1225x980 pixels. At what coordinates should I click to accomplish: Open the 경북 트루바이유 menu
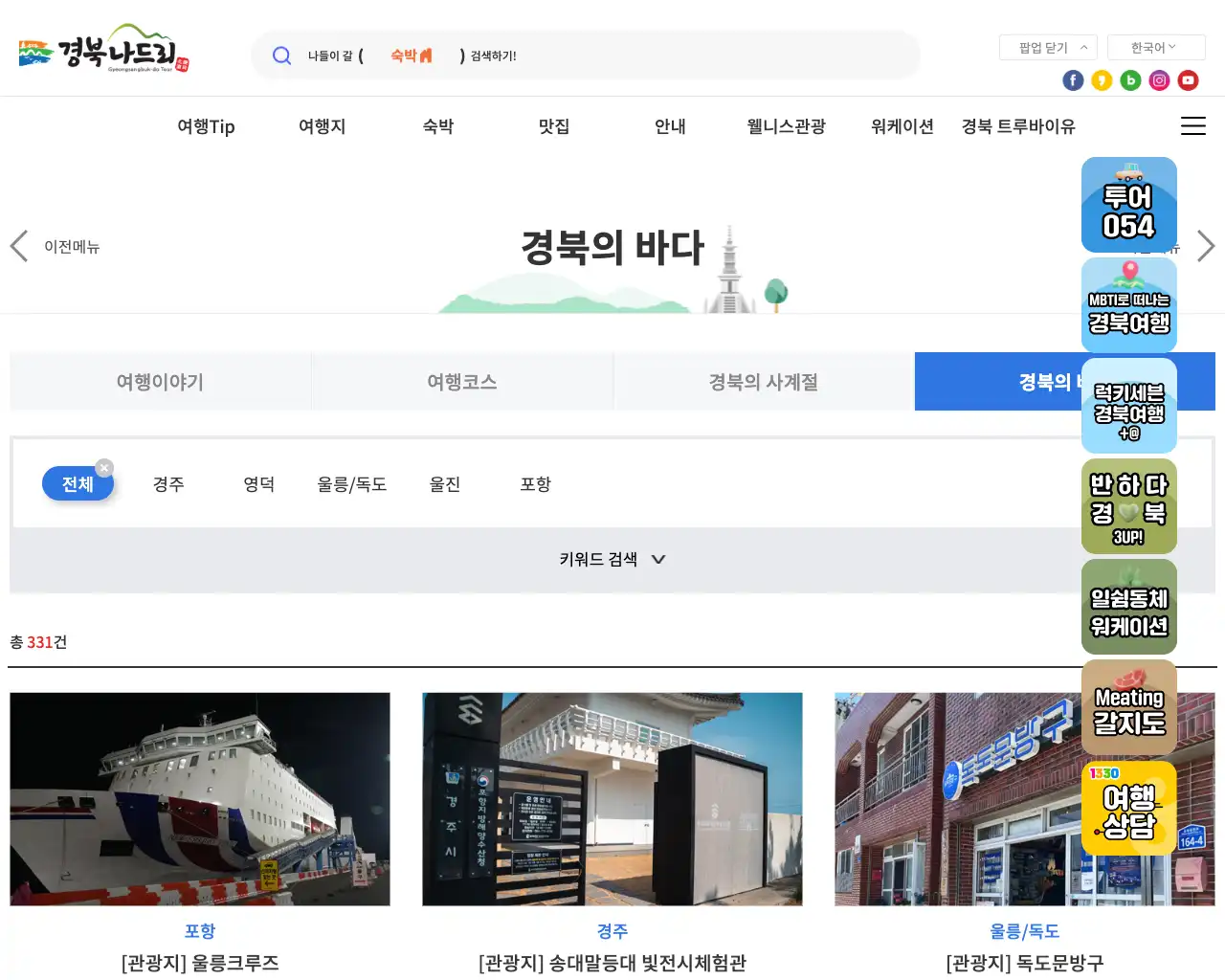point(1018,126)
